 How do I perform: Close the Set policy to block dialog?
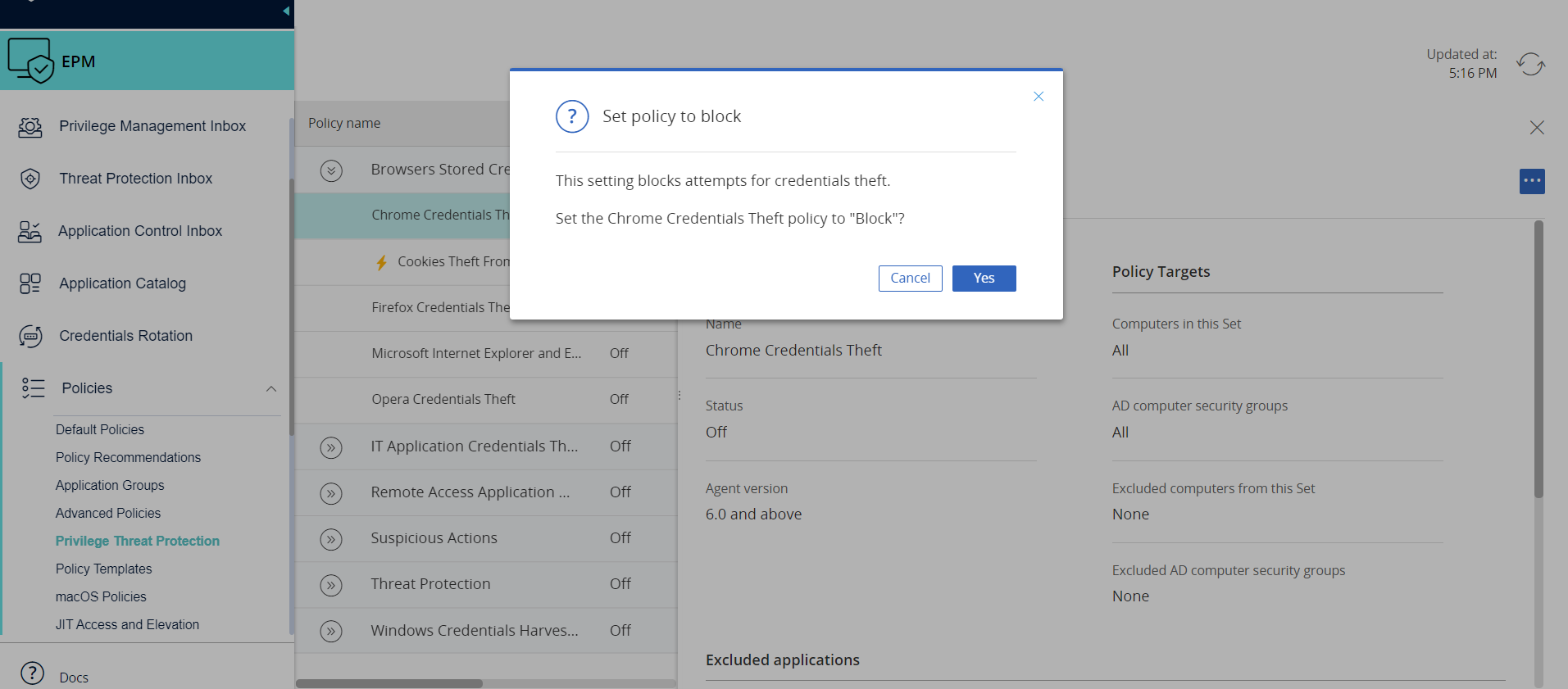click(x=1039, y=97)
